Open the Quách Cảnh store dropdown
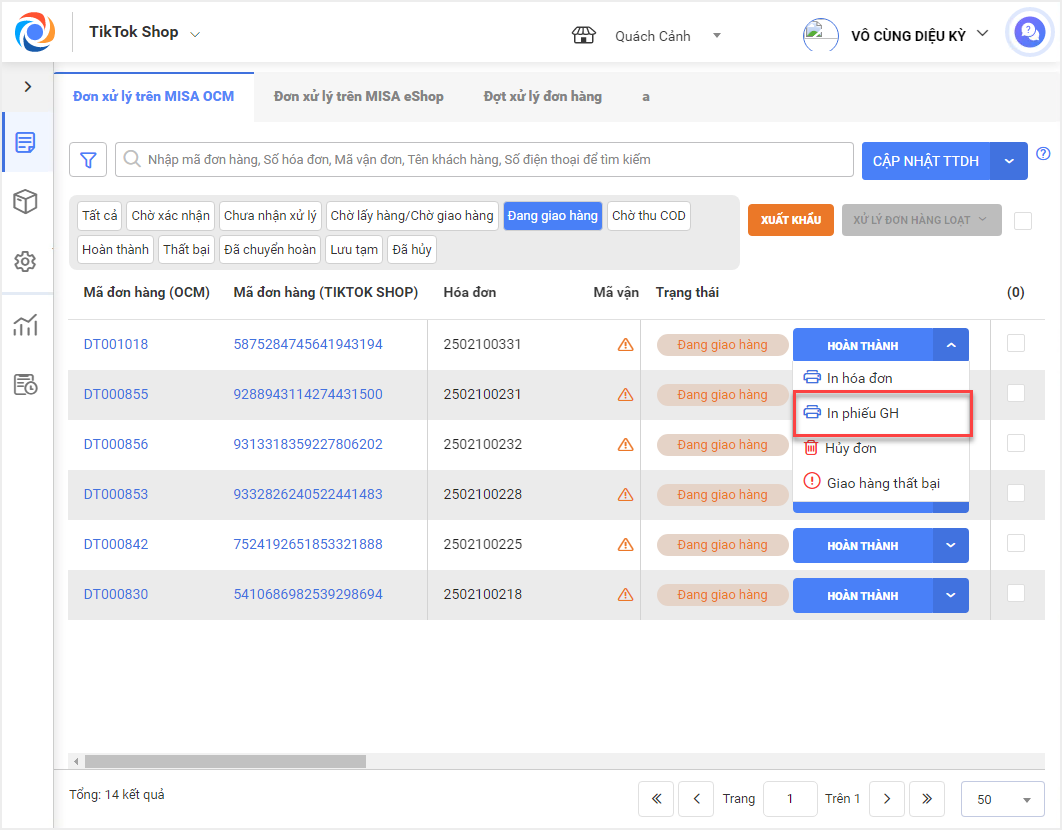The image size is (1062, 830). click(717, 35)
